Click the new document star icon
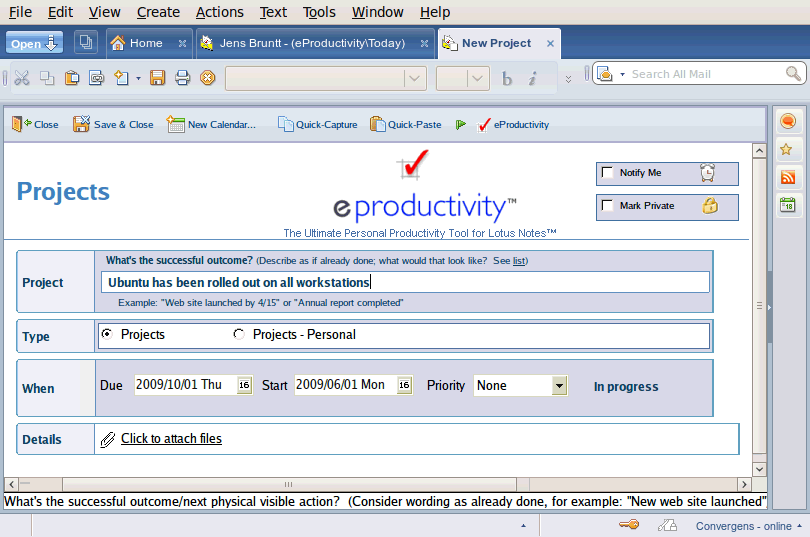 121,78
